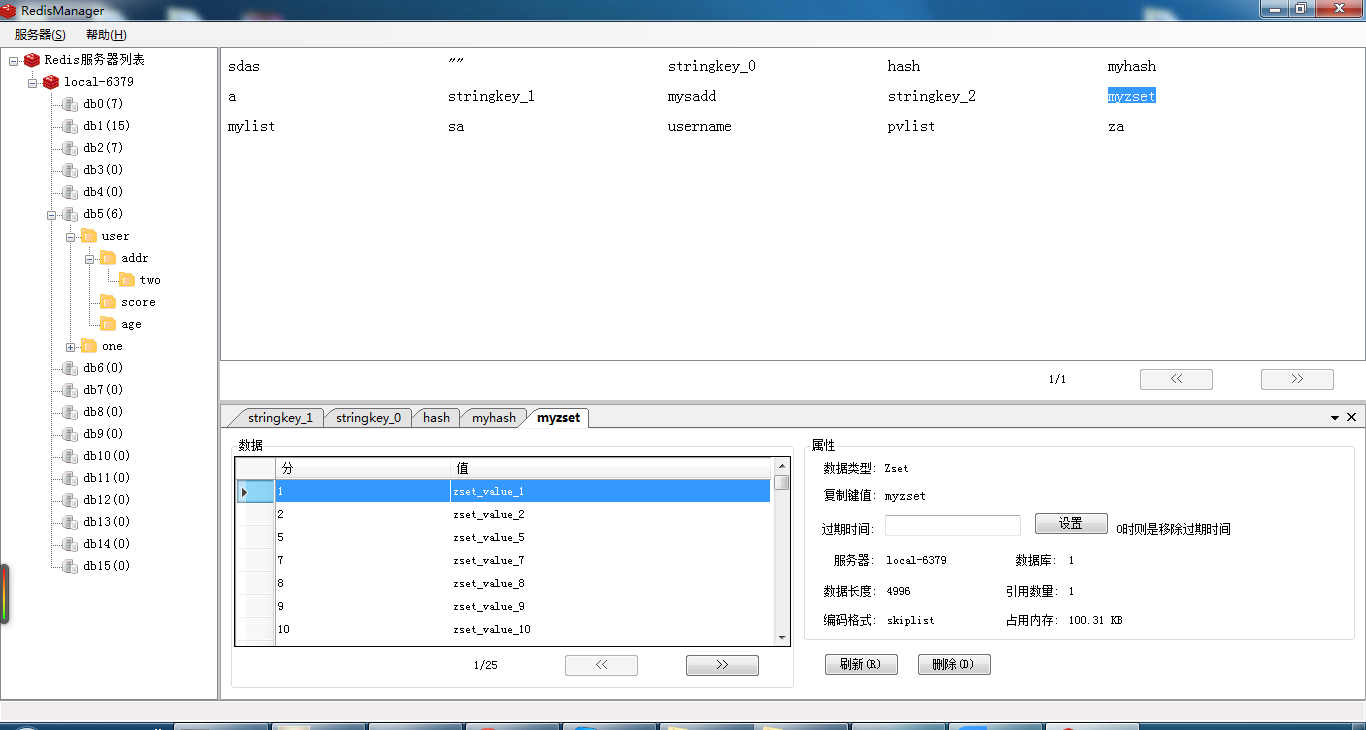Image resolution: width=1366 pixels, height=730 pixels.
Task: Click the db6(0) database icon
Action: [70, 368]
